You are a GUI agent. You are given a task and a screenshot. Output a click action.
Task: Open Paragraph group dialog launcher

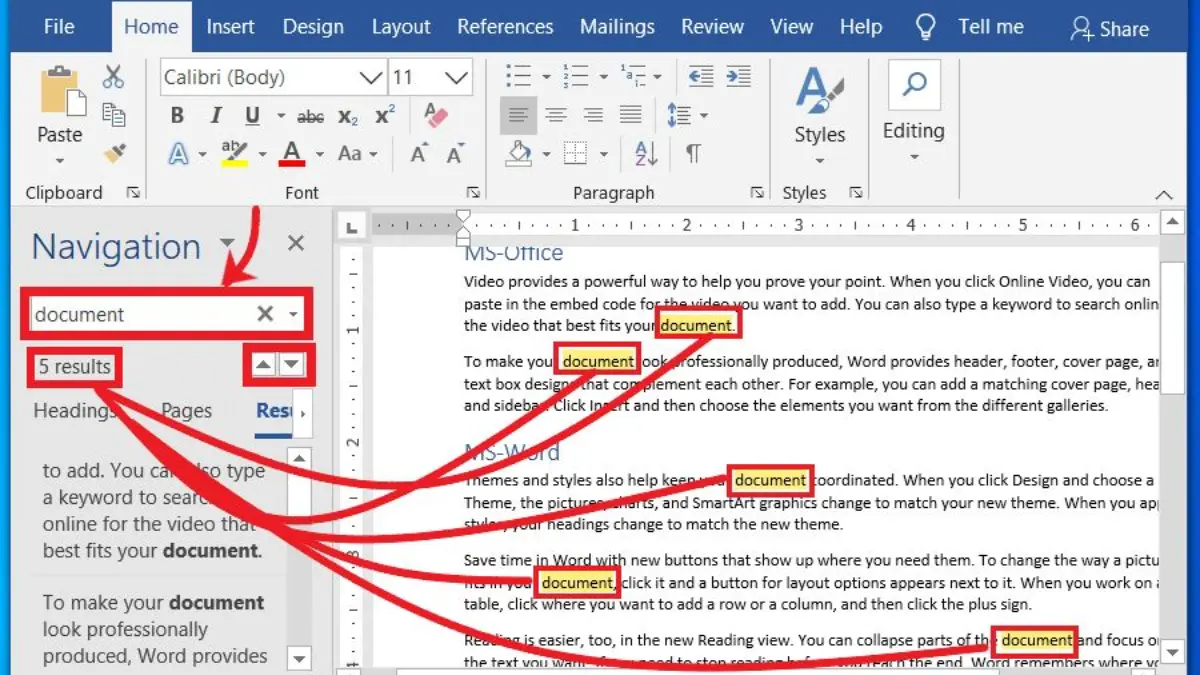point(758,193)
